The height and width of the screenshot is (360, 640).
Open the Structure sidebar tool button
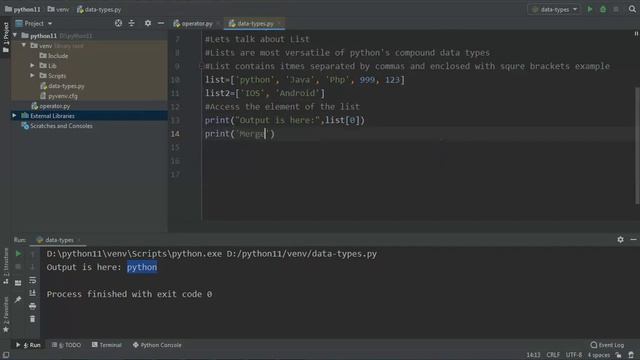pos(6,266)
